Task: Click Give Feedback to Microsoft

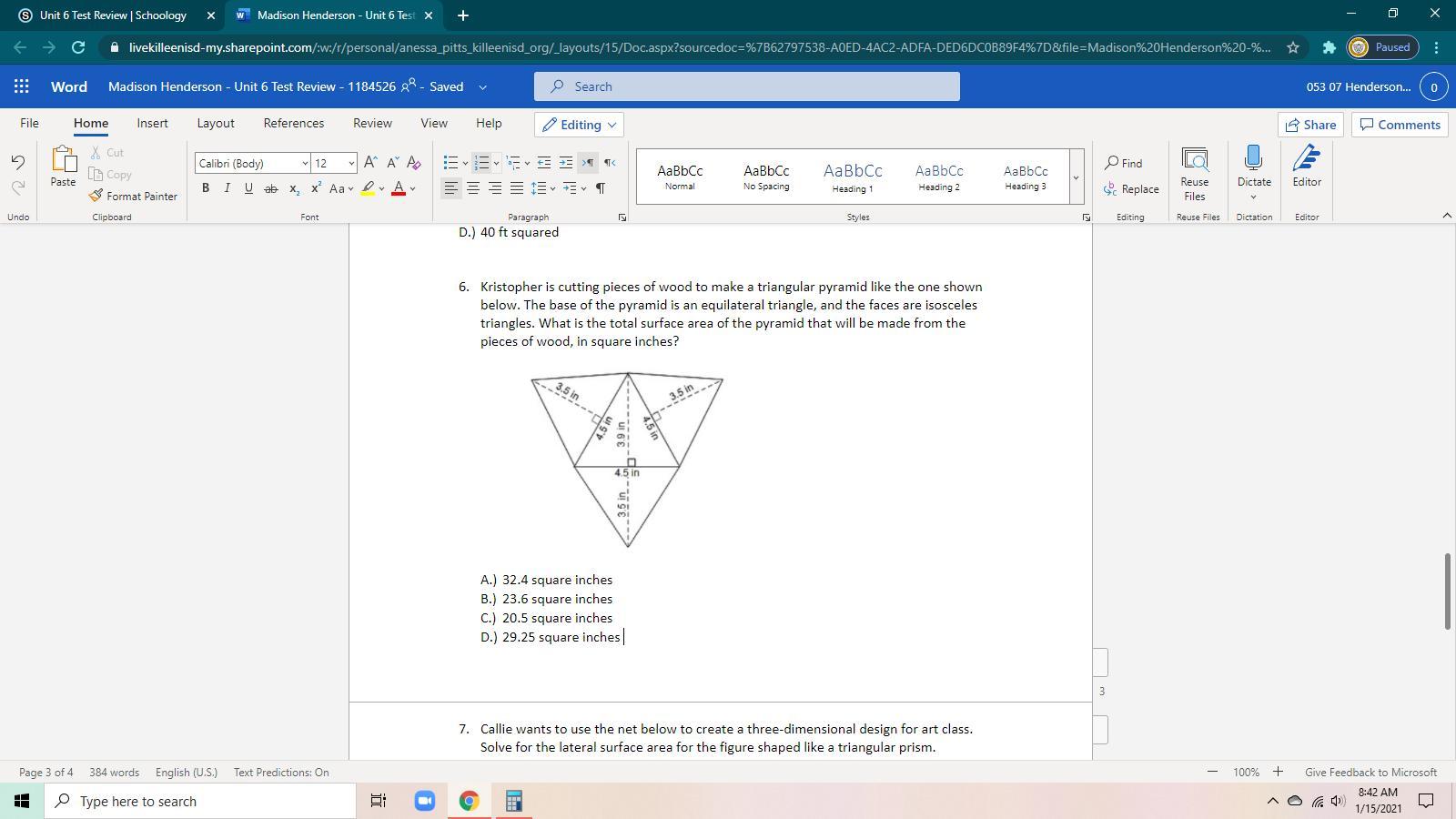Action: (x=1370, y=772)
